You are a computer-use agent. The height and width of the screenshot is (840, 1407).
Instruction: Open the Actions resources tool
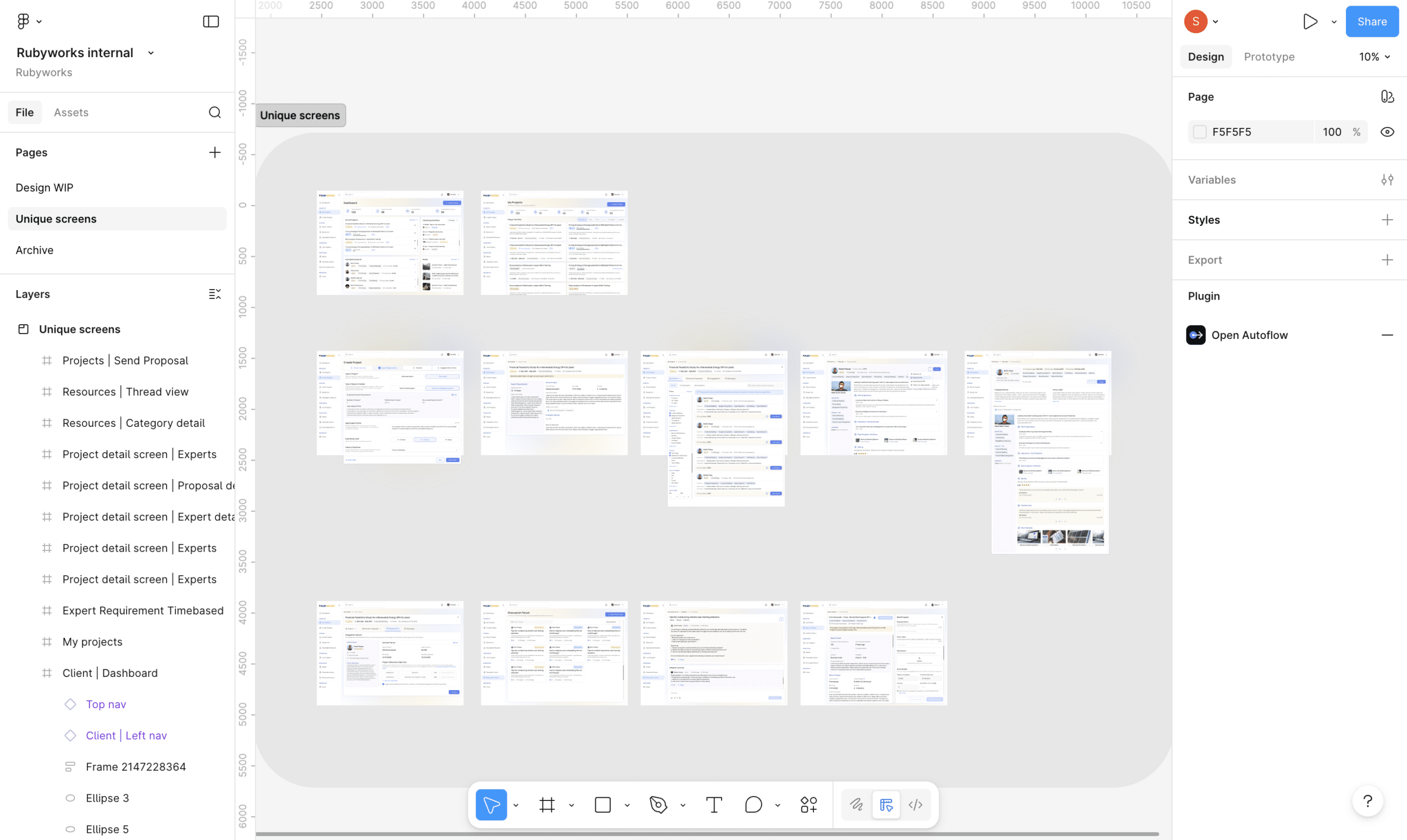tap(808, 804)
